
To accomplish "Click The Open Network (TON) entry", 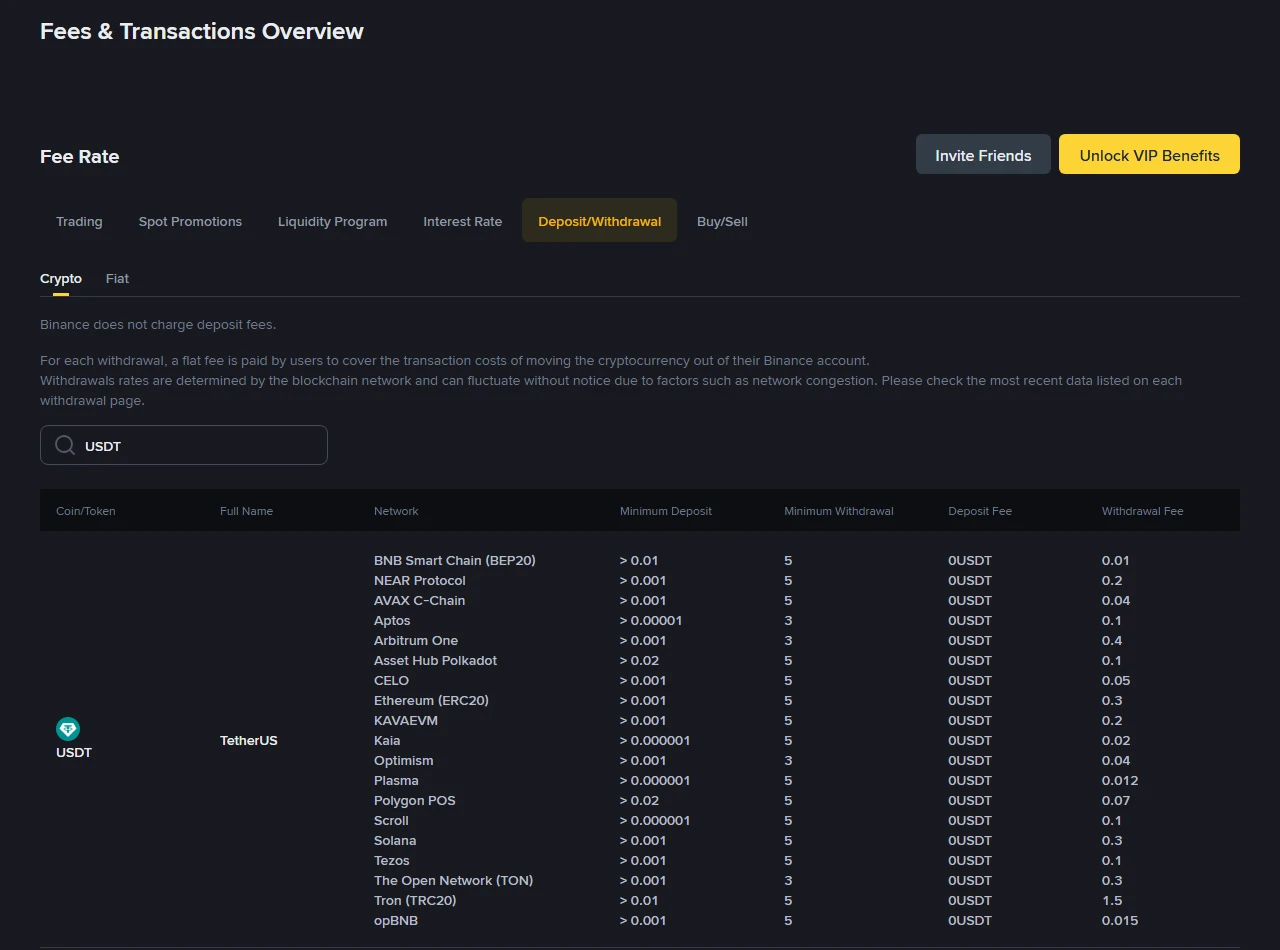I will [453, 881].
